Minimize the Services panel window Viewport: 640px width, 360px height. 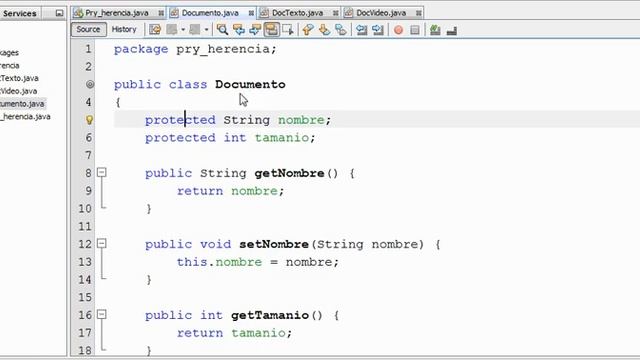(x=60, y=13)
